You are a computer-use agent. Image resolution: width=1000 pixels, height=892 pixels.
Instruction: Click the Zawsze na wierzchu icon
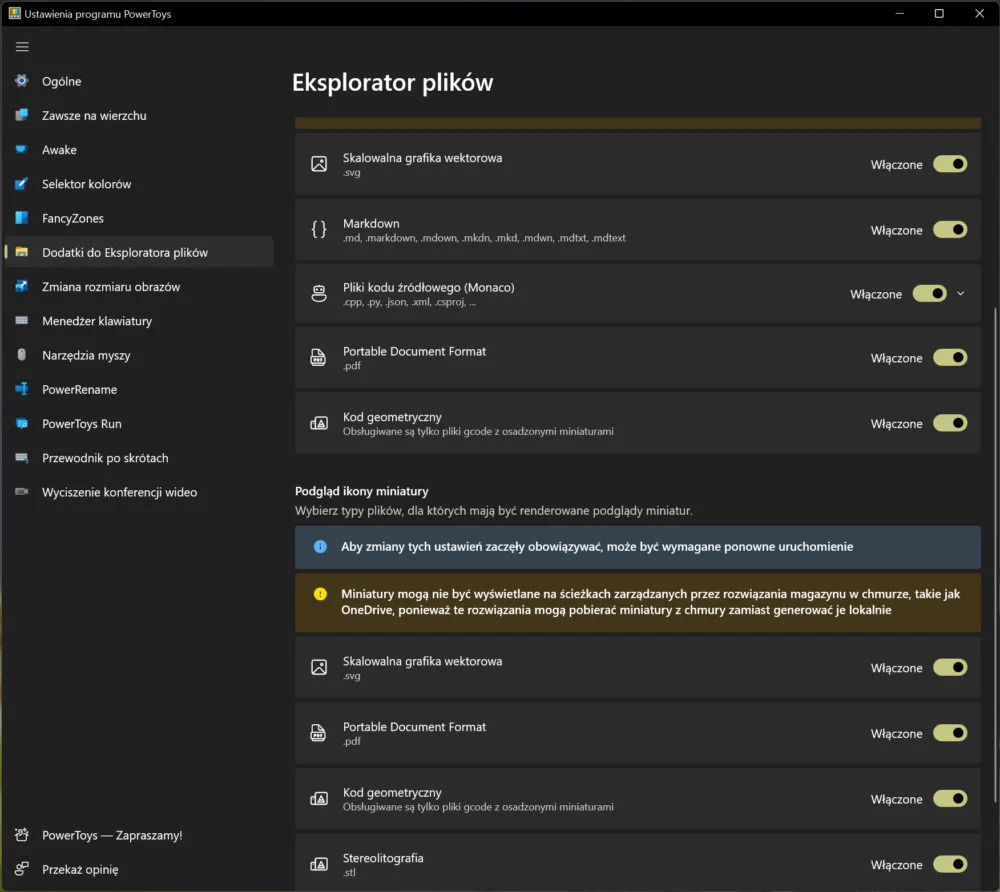coord(22,115)
